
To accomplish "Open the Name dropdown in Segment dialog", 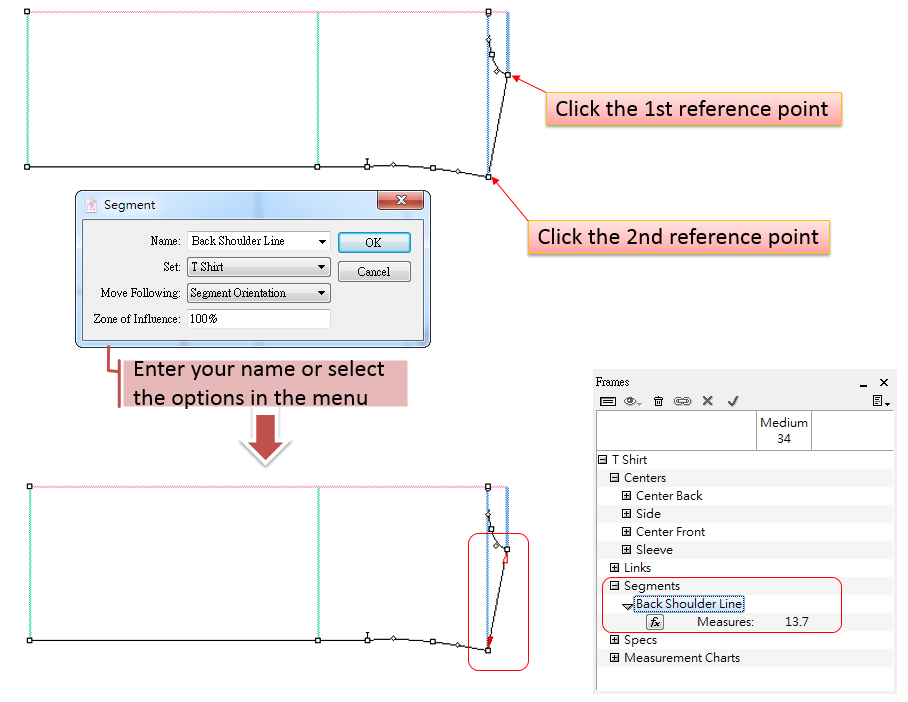I will [x=321, y=241].
